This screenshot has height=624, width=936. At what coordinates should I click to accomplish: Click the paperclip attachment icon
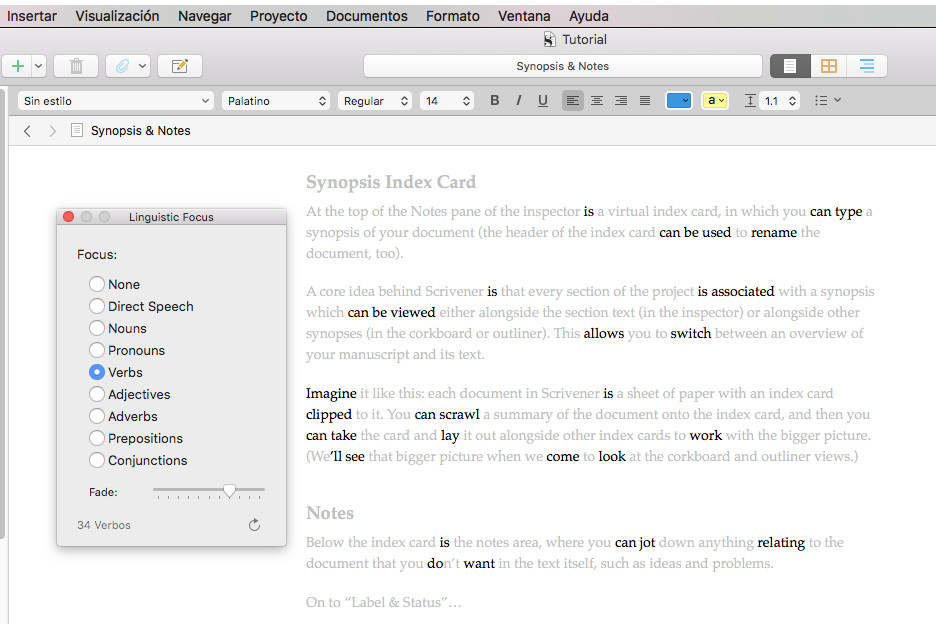pyautogui.click(x=118, y=65)
